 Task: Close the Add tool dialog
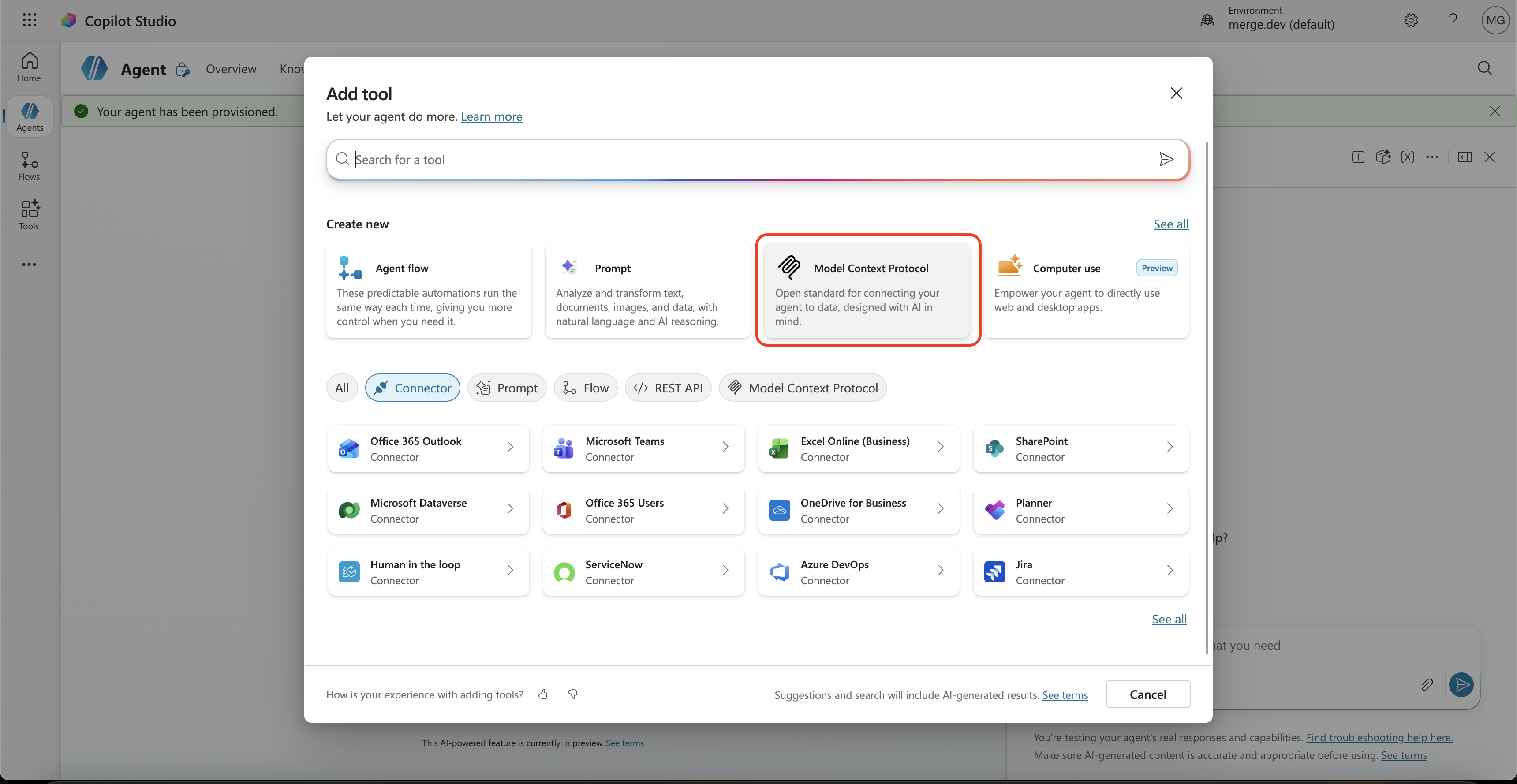1176,93
